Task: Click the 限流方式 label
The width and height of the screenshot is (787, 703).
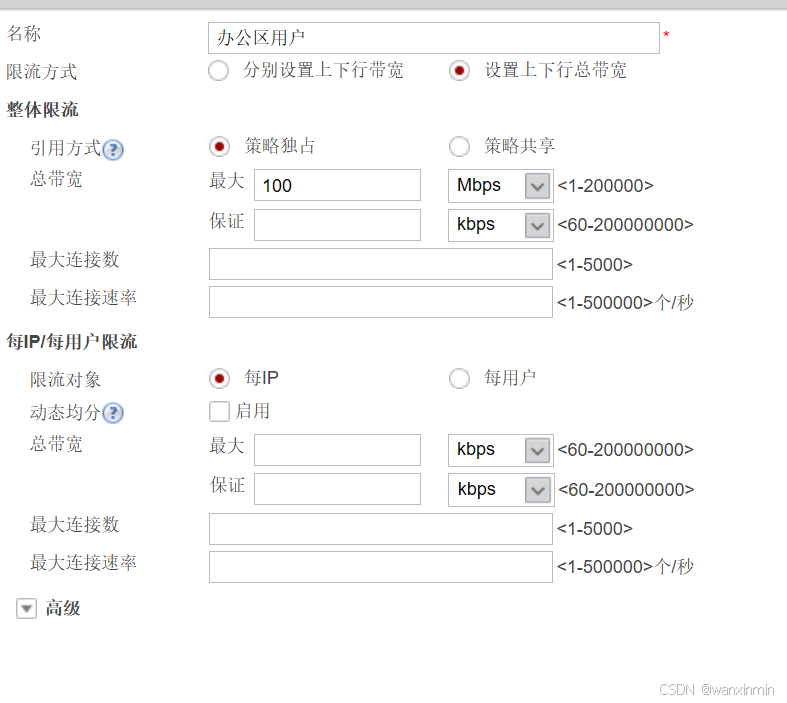Action: (x=42, y=72)
